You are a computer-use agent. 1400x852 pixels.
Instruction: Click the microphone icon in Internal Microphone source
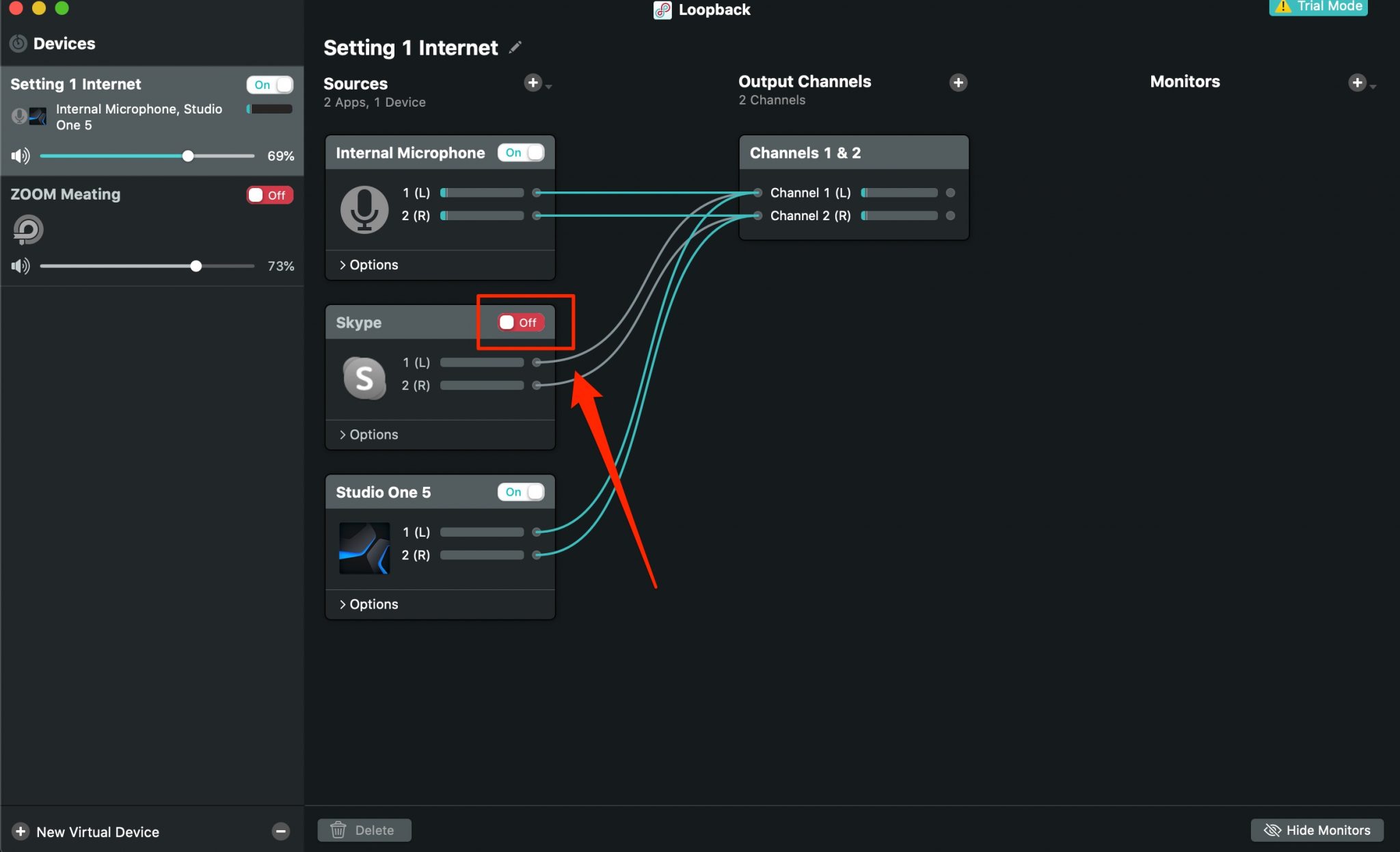coord(364,209)
